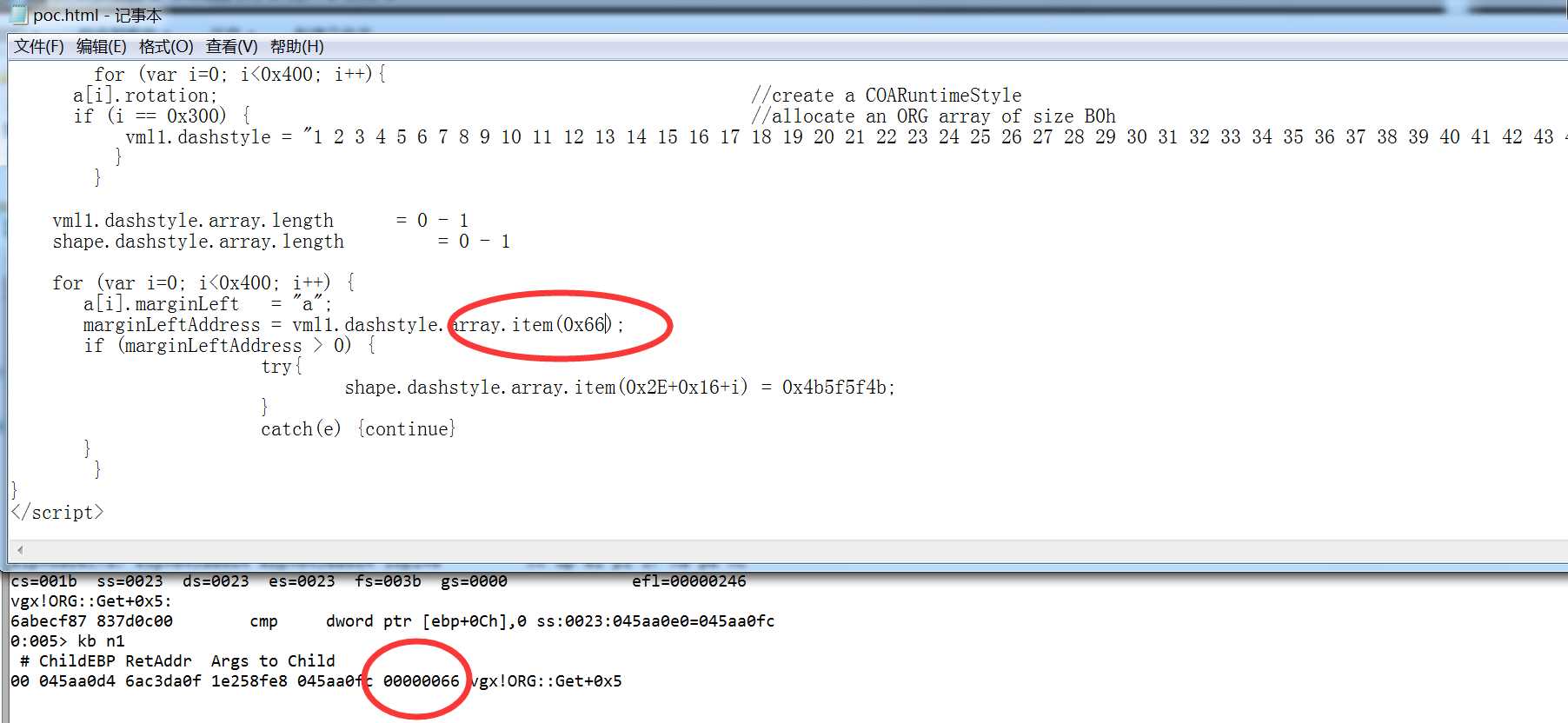Click the line 'shape.dashstyle.array.length'
The height and width of the screenshot is (723, 1568).
click(198, 242)
